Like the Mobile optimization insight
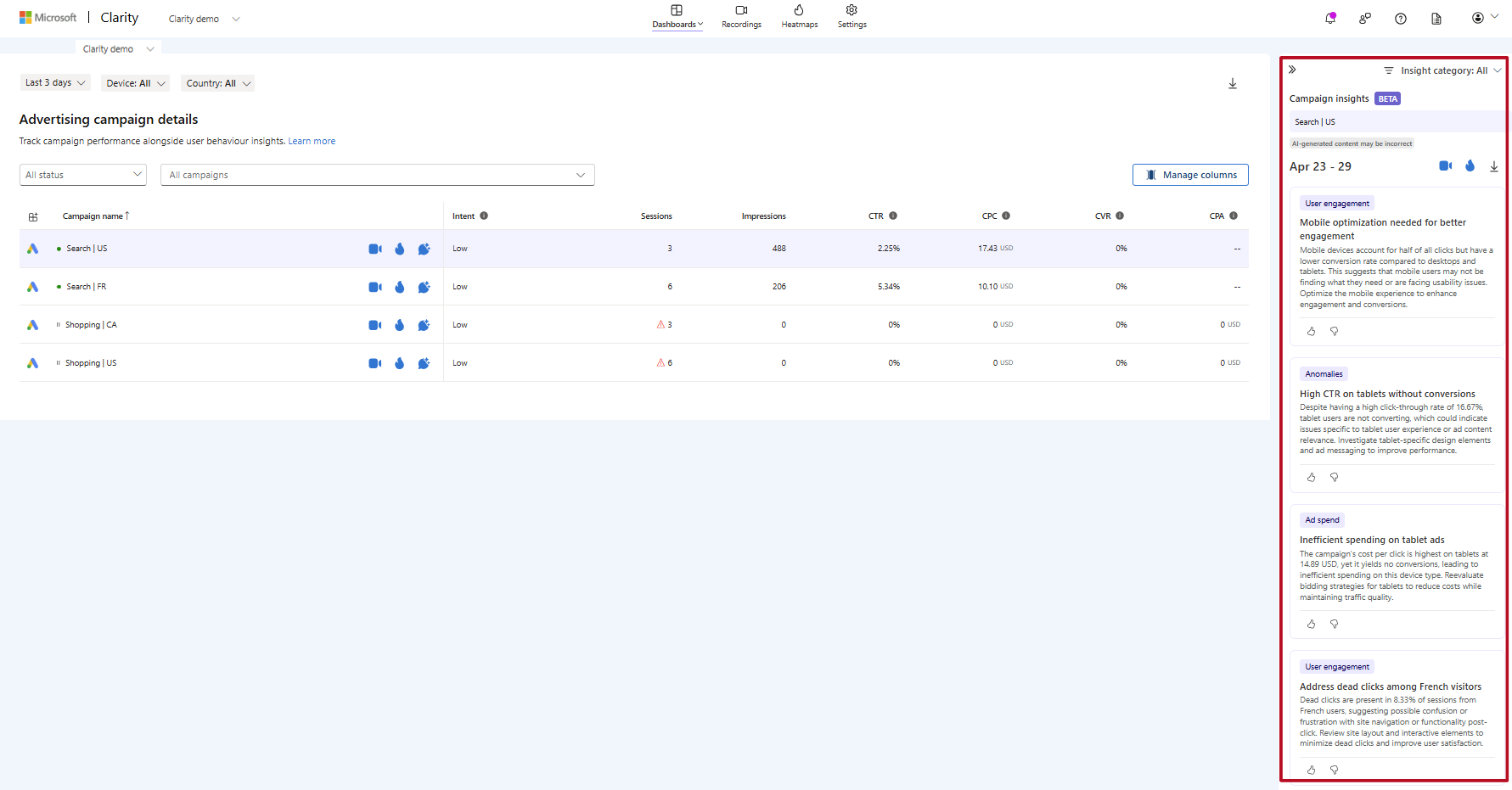This screenshot has height=790, width=1512. point(1311,331)
